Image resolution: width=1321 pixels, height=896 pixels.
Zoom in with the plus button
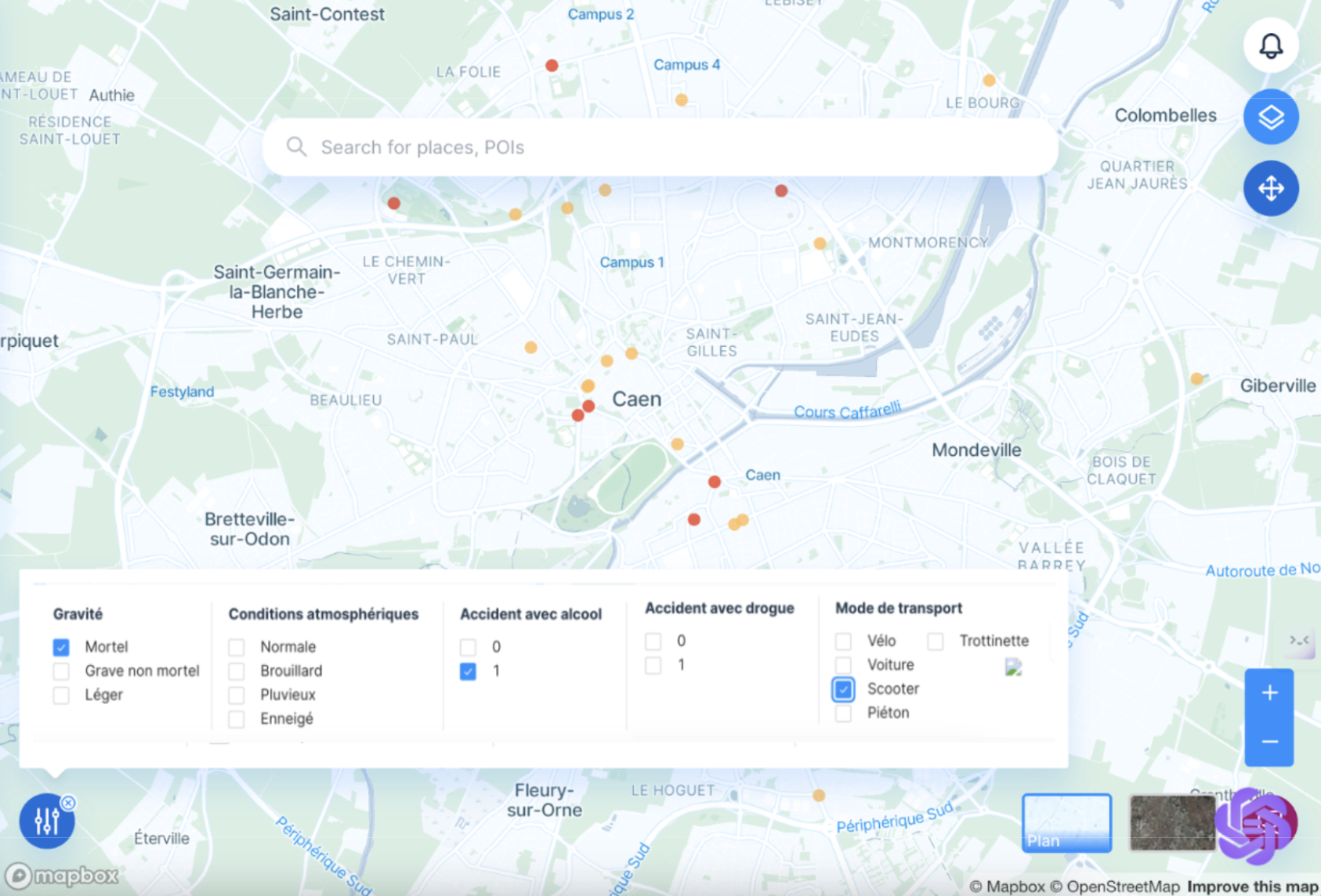[1269, 693]
